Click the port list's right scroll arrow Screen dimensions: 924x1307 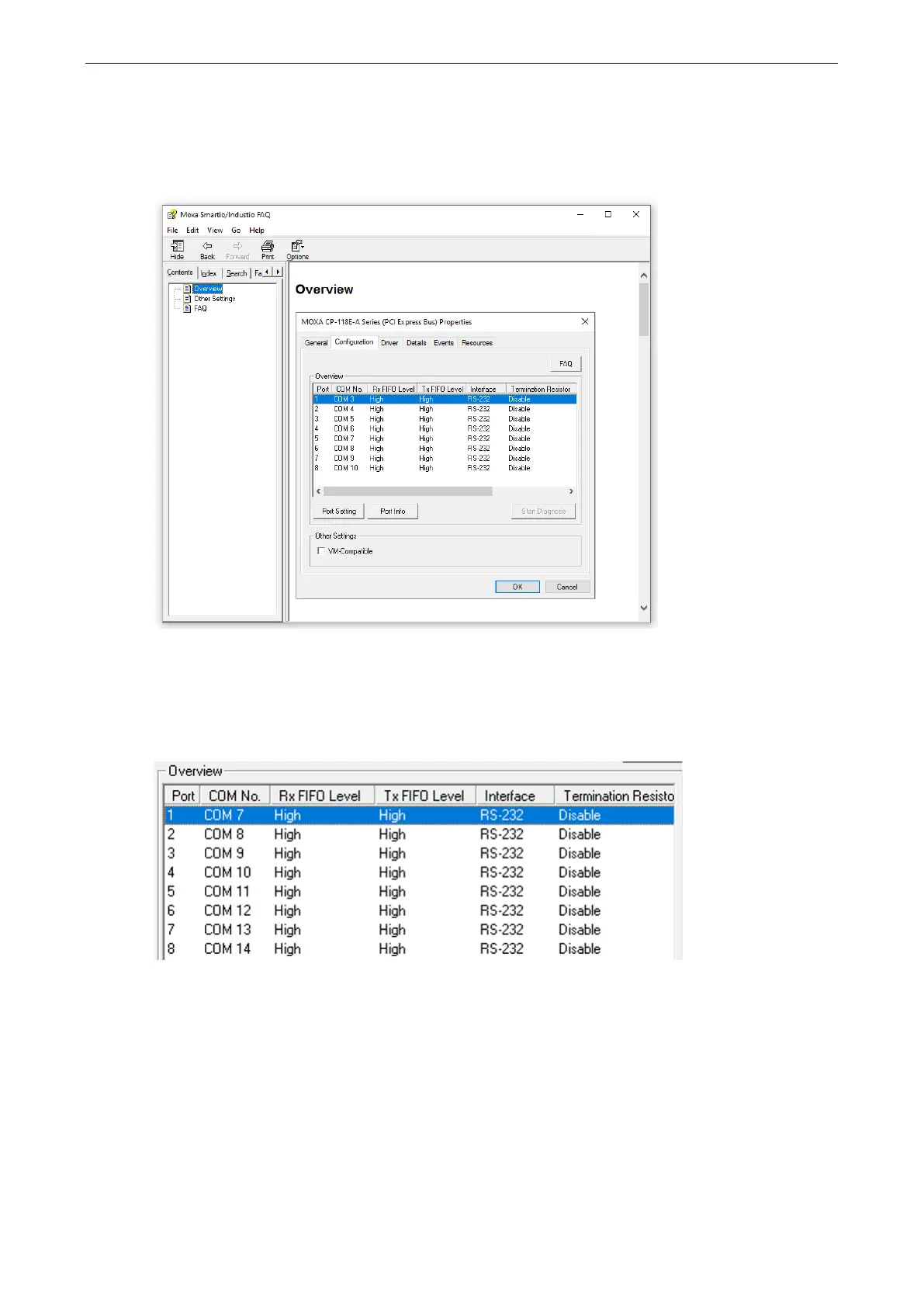click(x=571, y=491)
